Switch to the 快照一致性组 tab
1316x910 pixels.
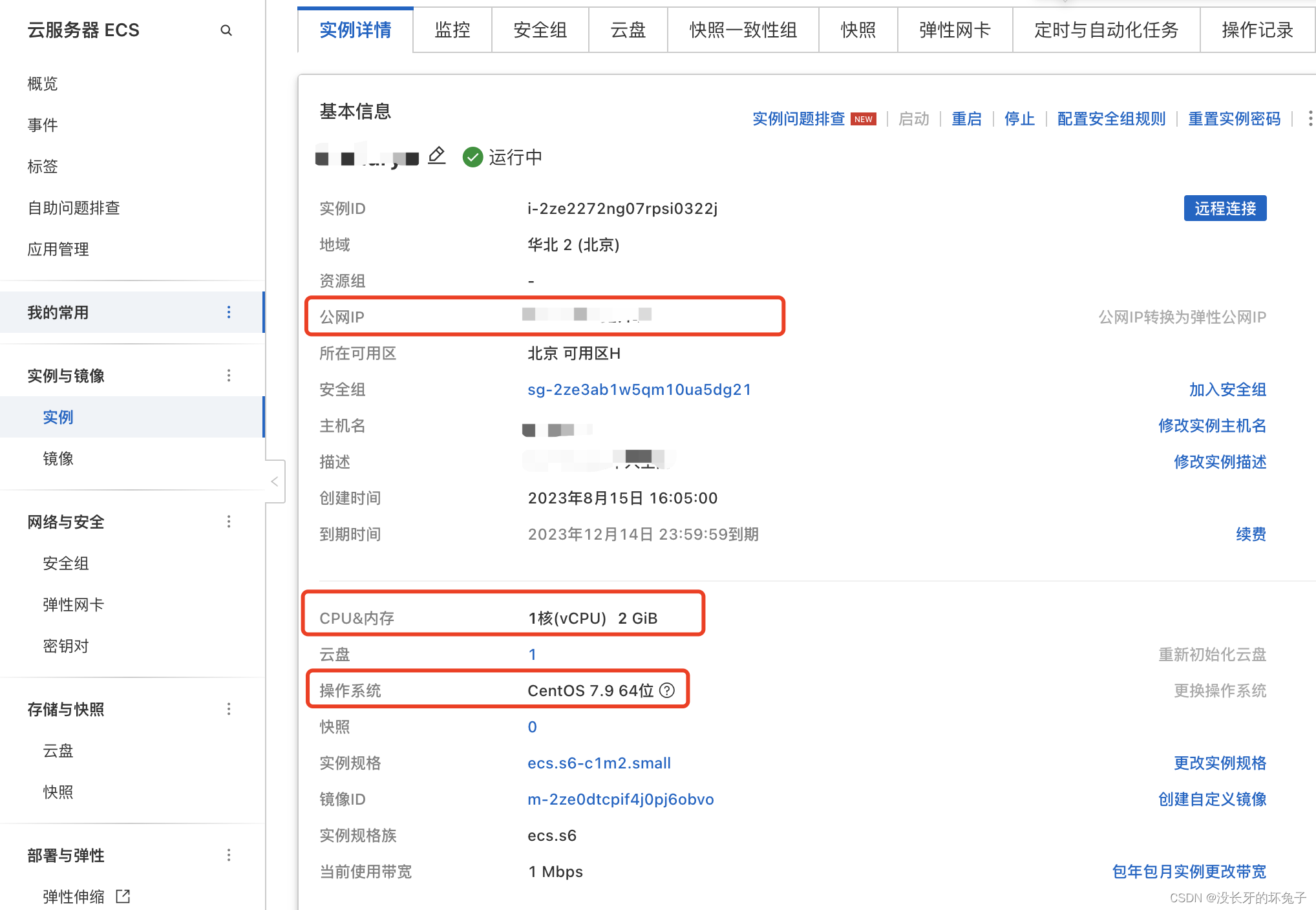tap(743, 30)
